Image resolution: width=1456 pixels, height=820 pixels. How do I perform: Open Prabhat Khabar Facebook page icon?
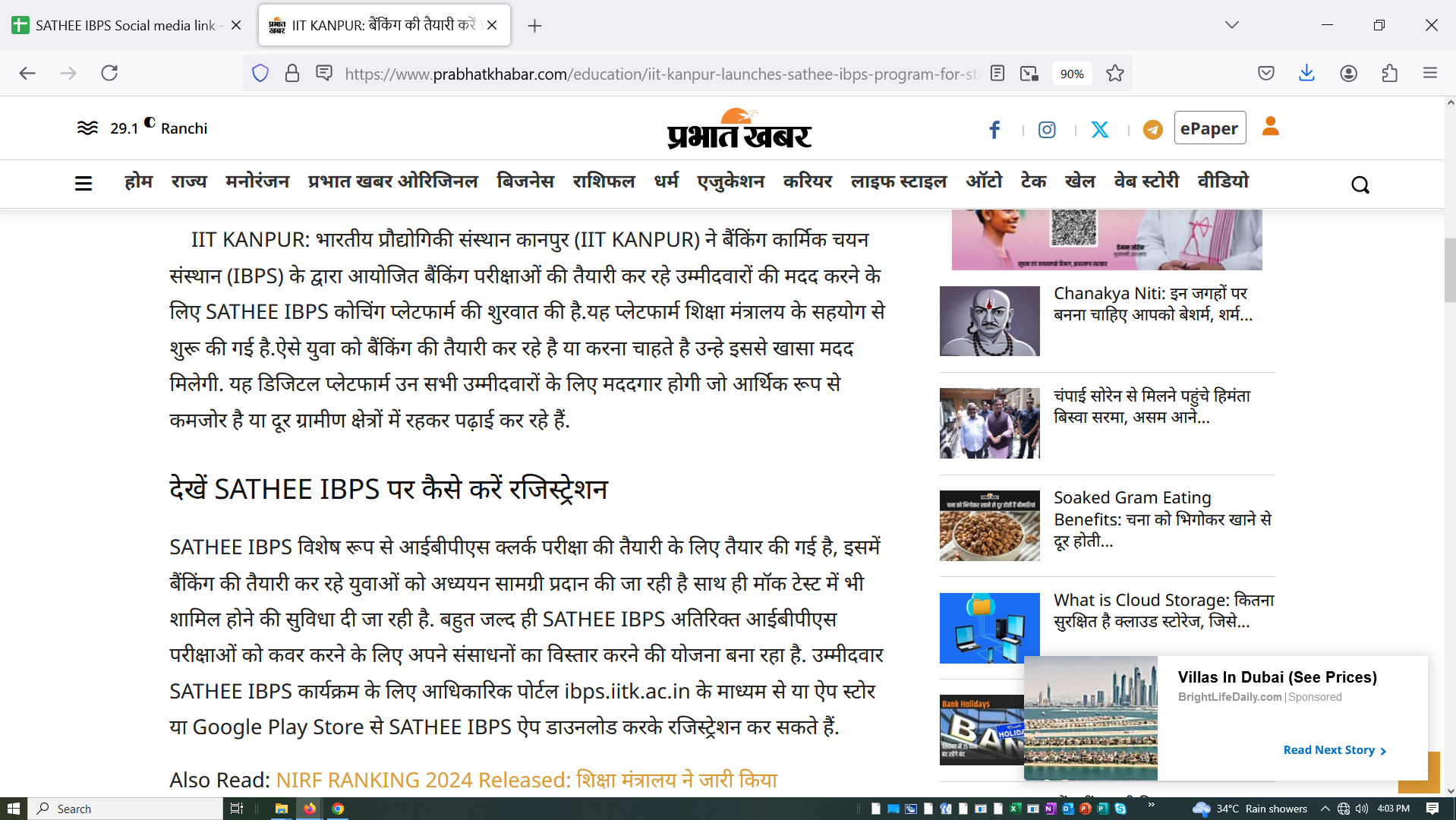pos(994,130)
